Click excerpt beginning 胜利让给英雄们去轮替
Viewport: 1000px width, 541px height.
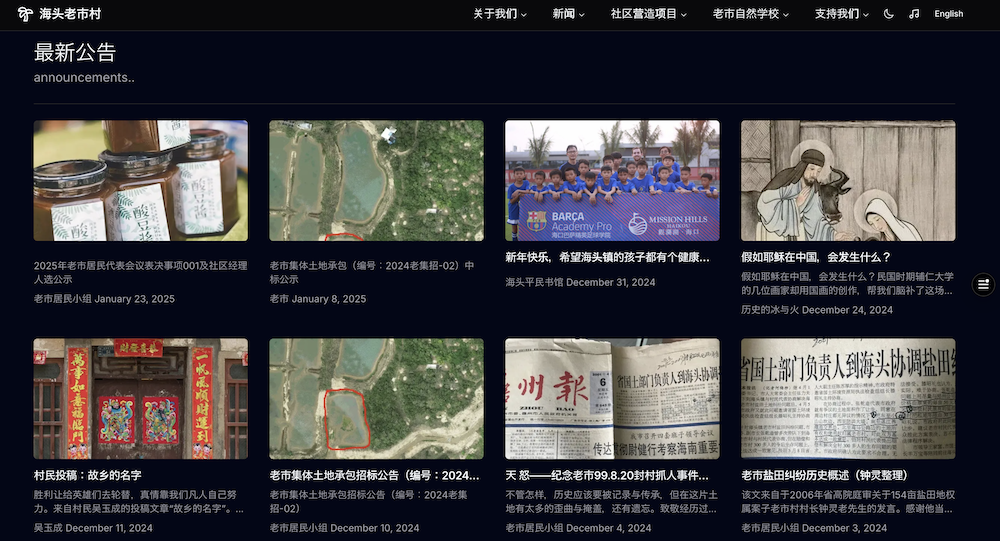coord(139,501)
